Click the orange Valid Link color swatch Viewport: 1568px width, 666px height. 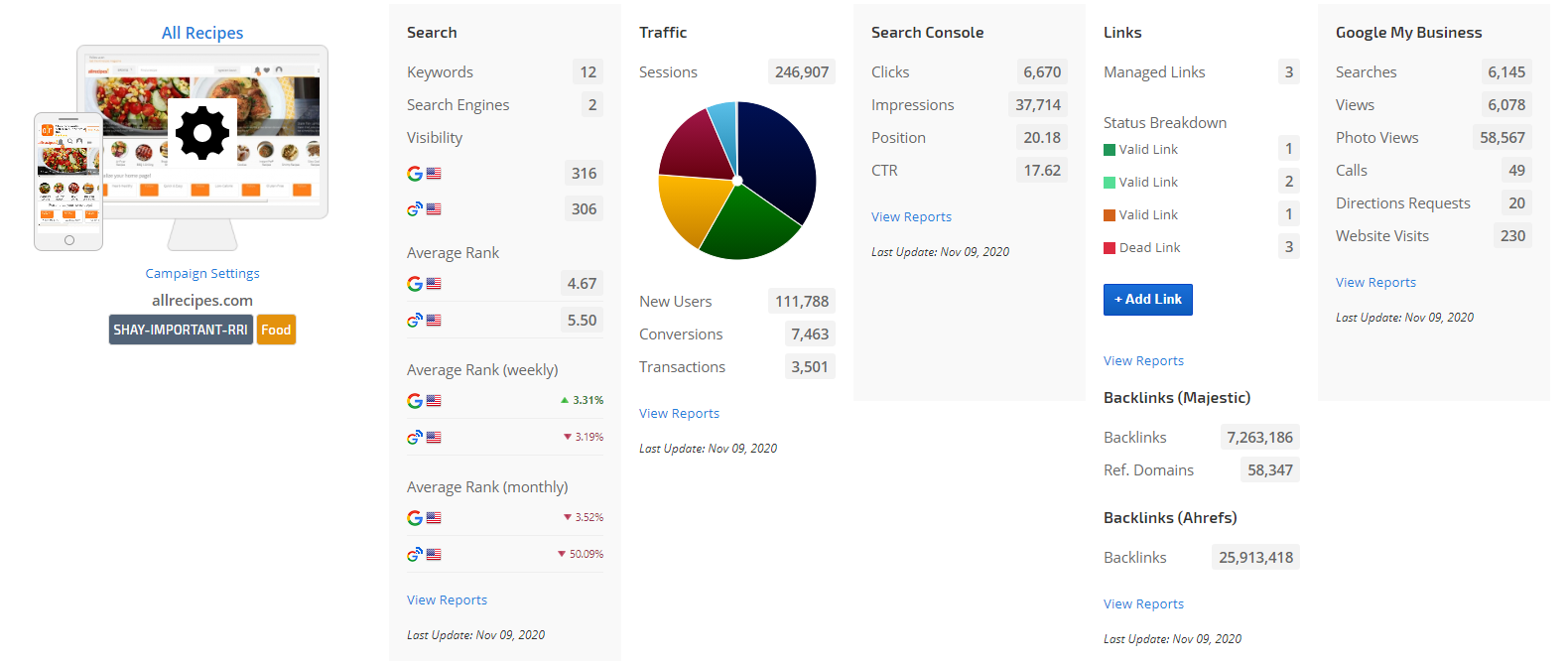(x=1110, y=215)
